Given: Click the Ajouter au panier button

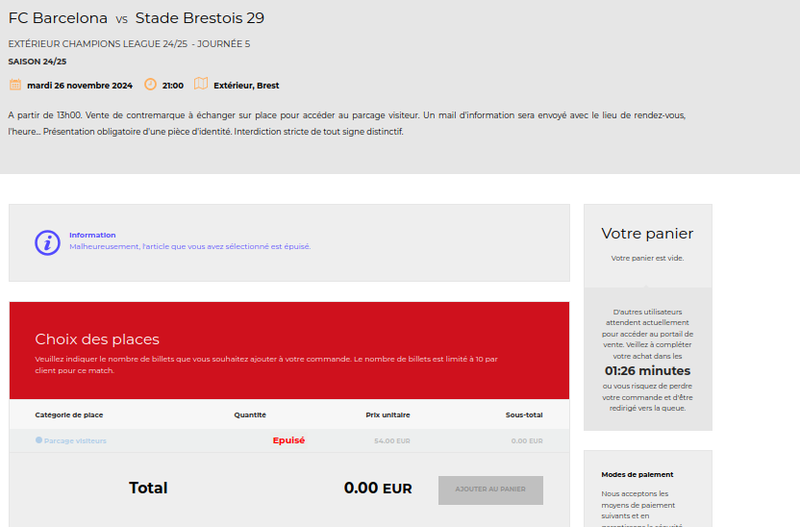Looking at the screenshot, I should pos(490,490).
